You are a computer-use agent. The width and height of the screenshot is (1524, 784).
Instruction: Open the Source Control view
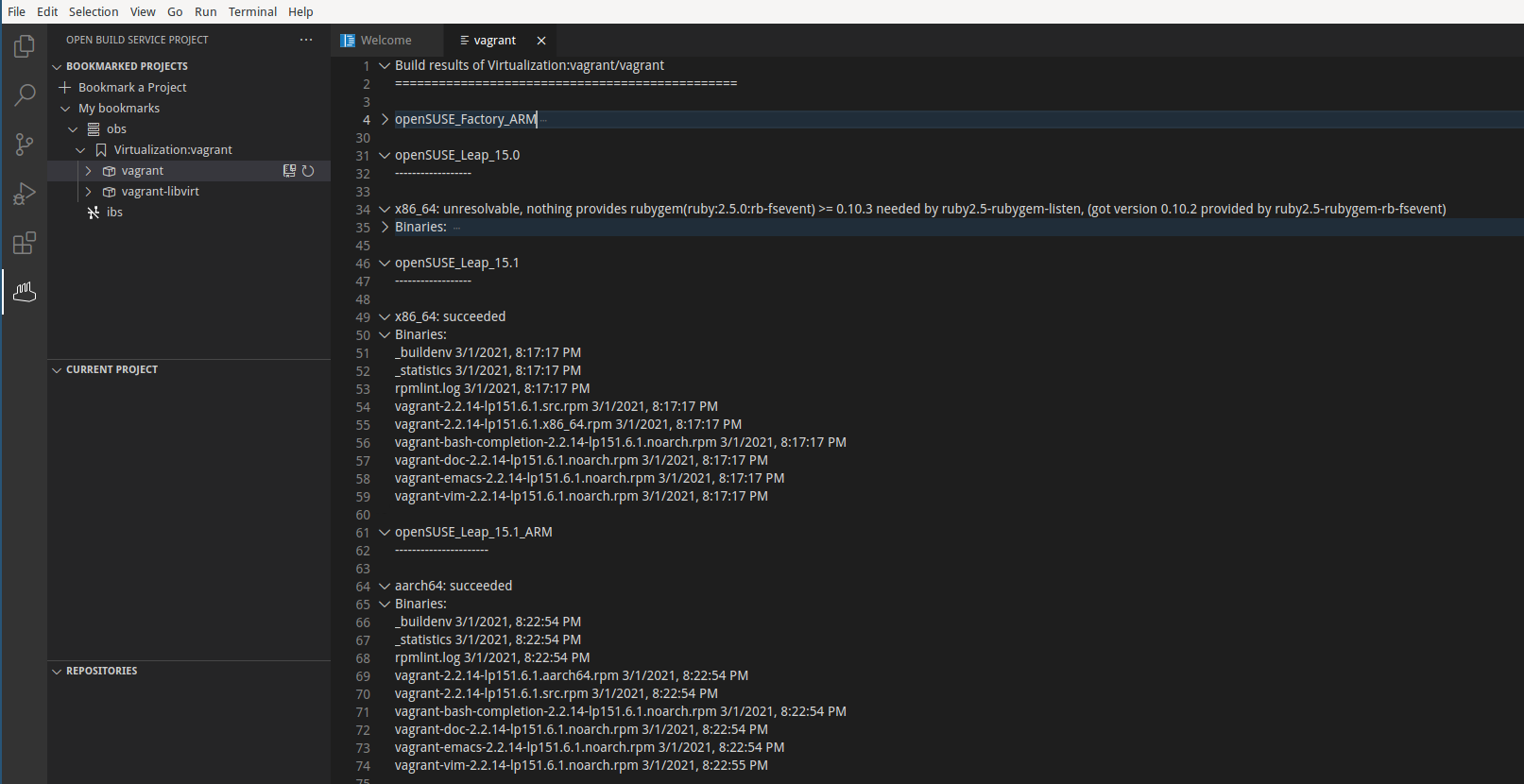(x=25, y=145)
